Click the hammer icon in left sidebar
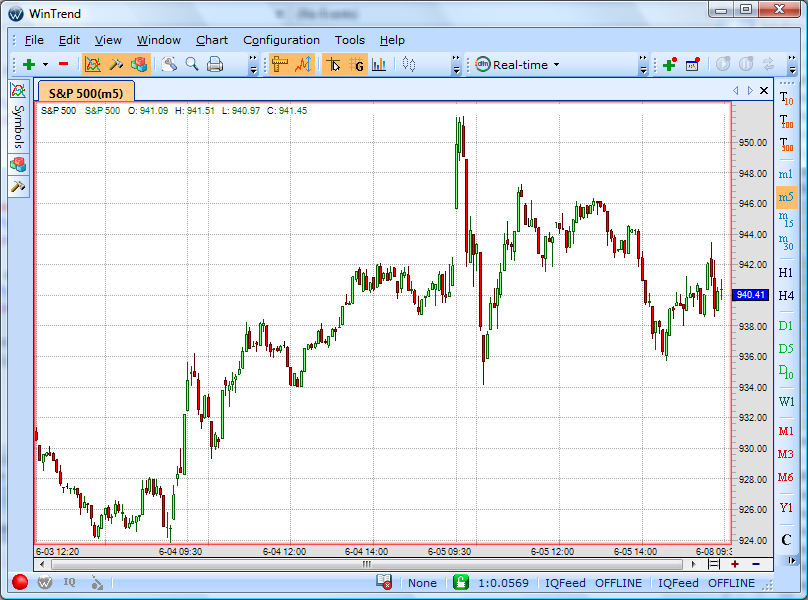This screenshot has width=808, height=600. click(18, 186)
